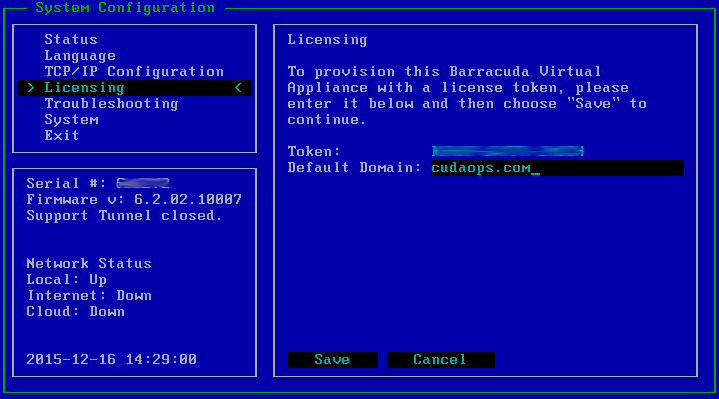Select the highlighted Licensing menu item
The height and width of the screenshot is (399, 719).
[135, 88]
